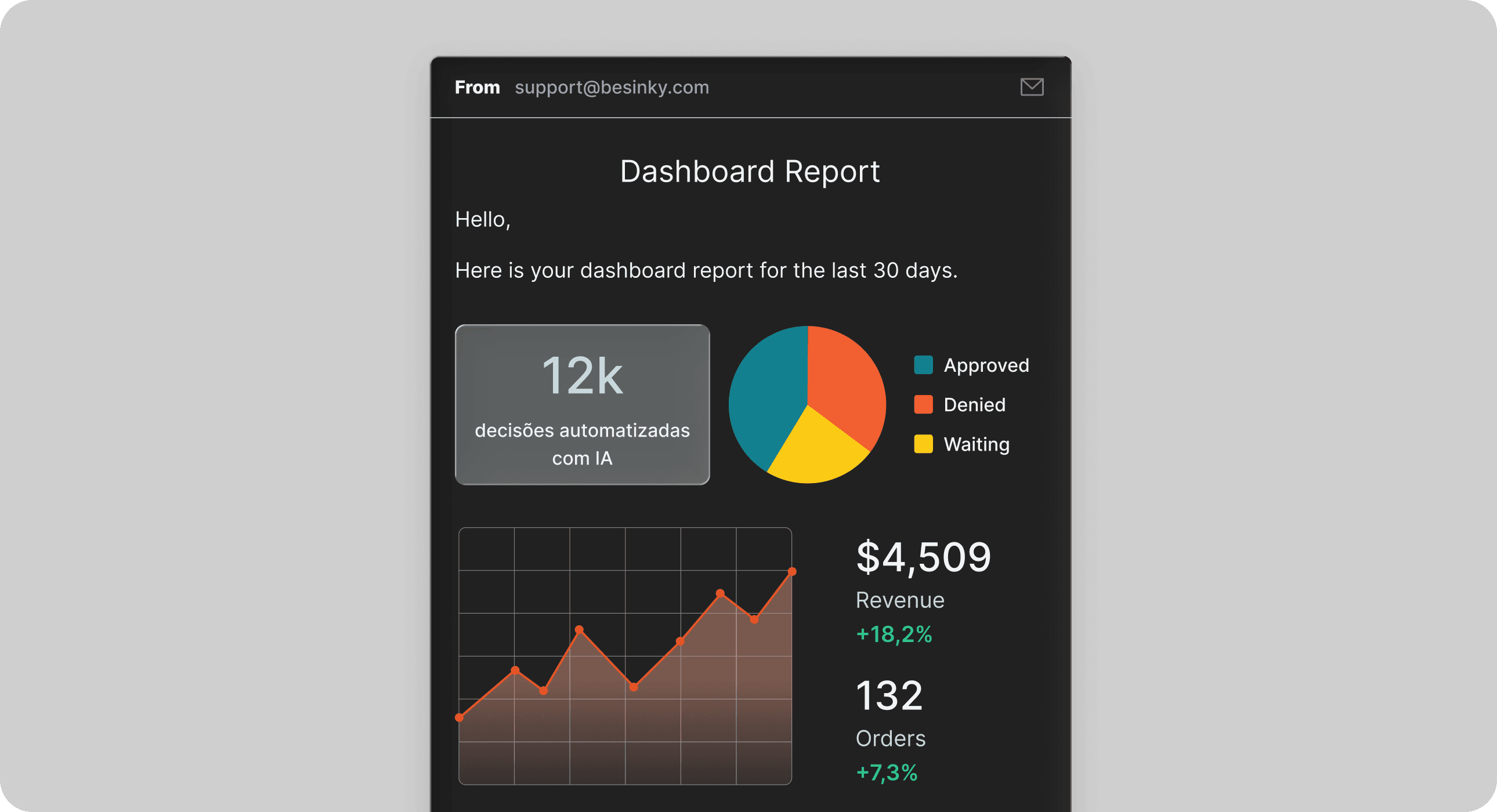The width and height of the screenshot is (1497, 812).
Task: Click the Dashboard Report heading
Action: pos(749,171)
